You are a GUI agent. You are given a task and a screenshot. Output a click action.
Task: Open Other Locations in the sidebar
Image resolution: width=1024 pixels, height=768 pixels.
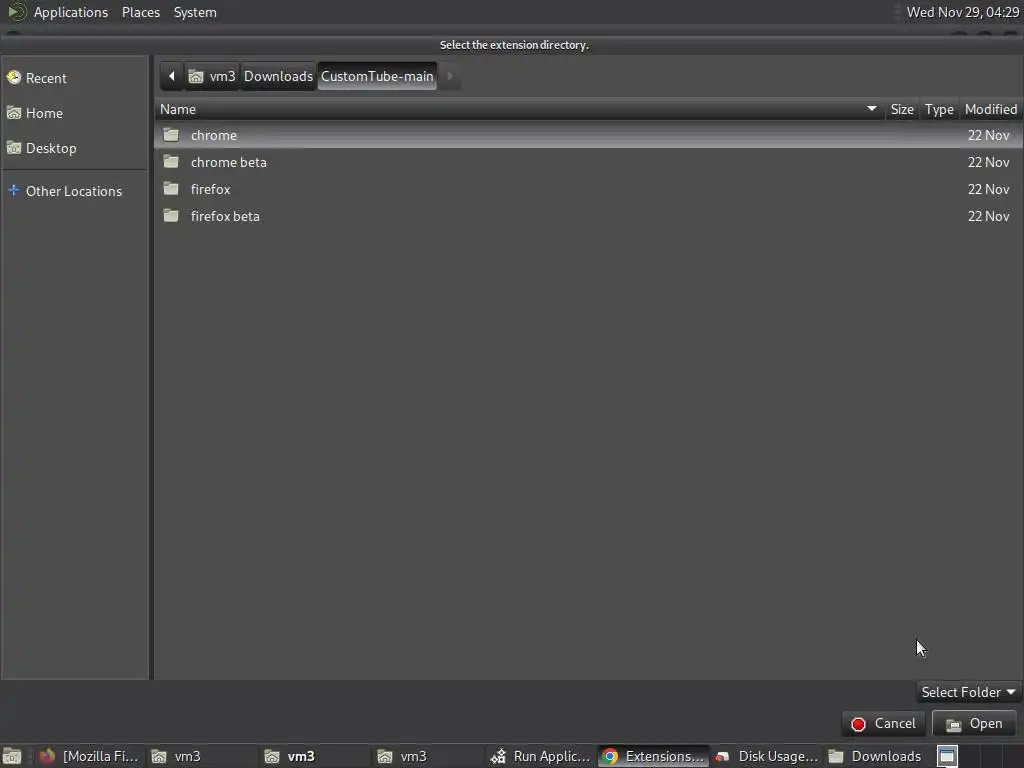pos(74,191)
